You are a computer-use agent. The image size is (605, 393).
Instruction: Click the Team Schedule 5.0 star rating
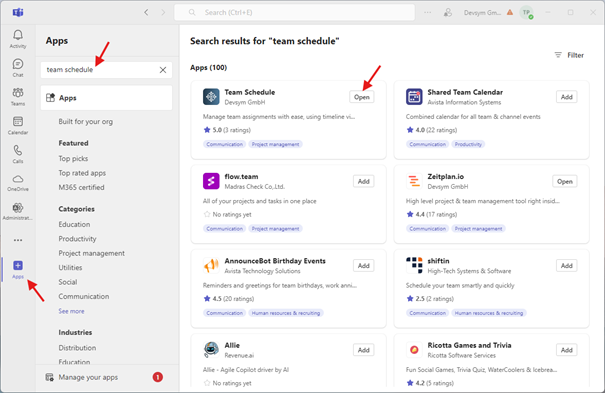tap(227, 130)
